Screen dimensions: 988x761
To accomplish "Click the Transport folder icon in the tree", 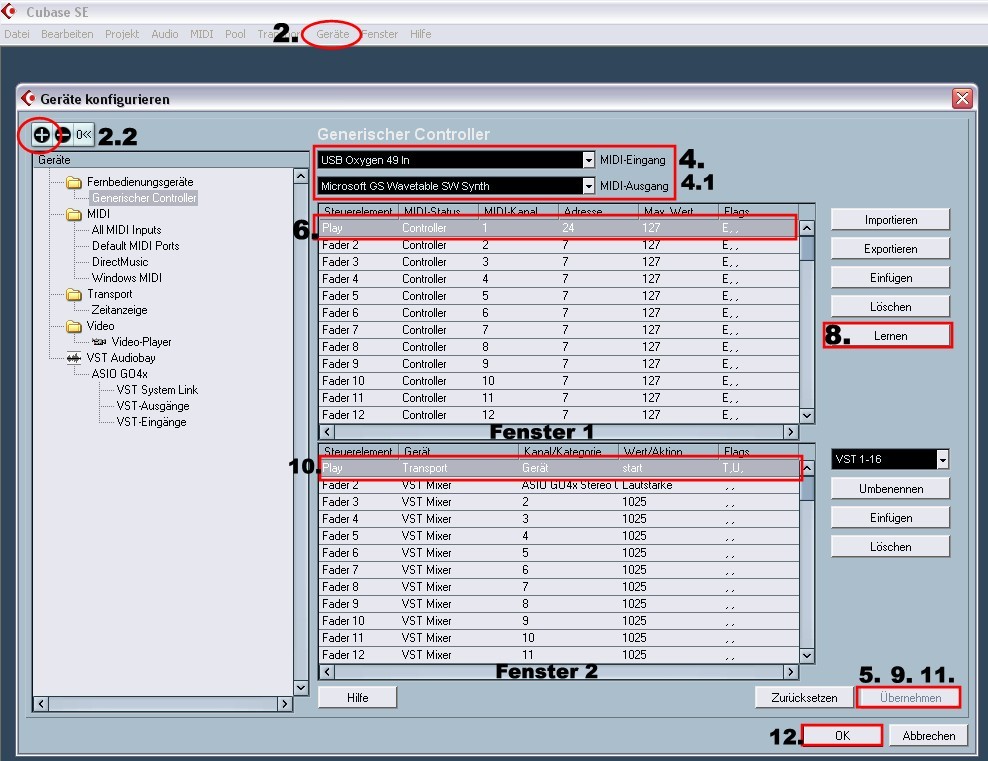I will [x=74, y=294].
